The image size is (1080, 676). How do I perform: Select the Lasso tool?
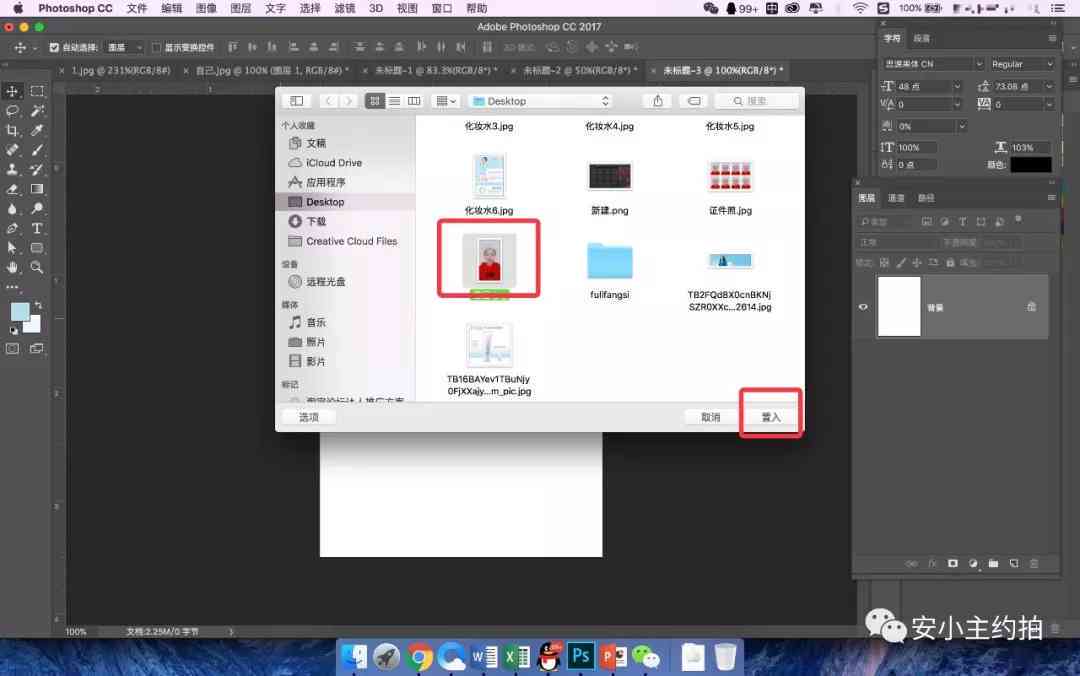coord(12,110)
